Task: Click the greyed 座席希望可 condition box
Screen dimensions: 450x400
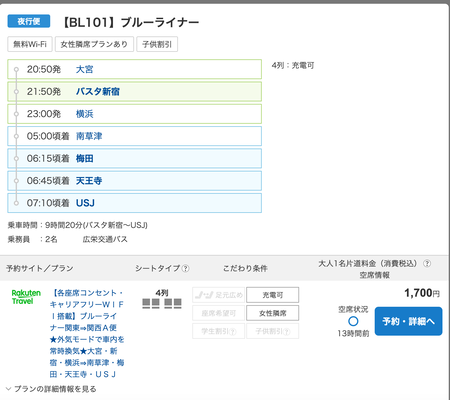Action: pyautogui.click(x=219, y=313)
